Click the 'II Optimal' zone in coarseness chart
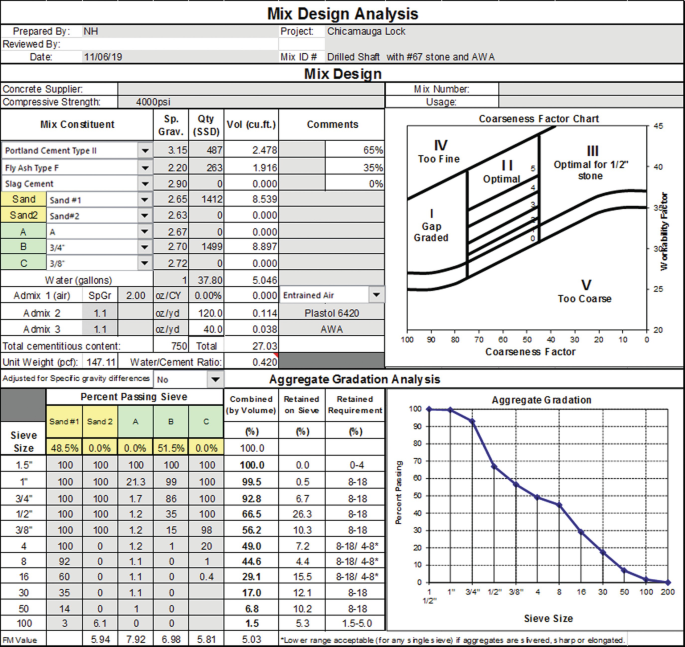685x647 pixels. tap(502, 172)
